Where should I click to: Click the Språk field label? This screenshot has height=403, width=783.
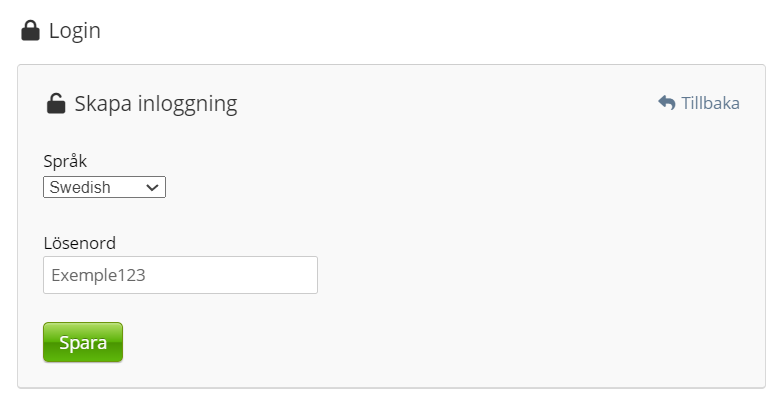[65, 161]
